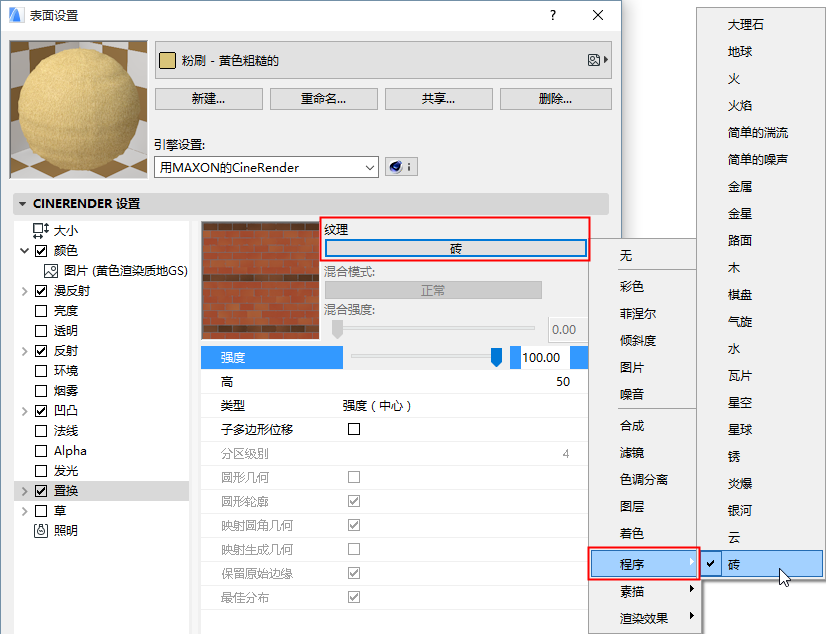Enable the 草 channel checkbox

41,511
